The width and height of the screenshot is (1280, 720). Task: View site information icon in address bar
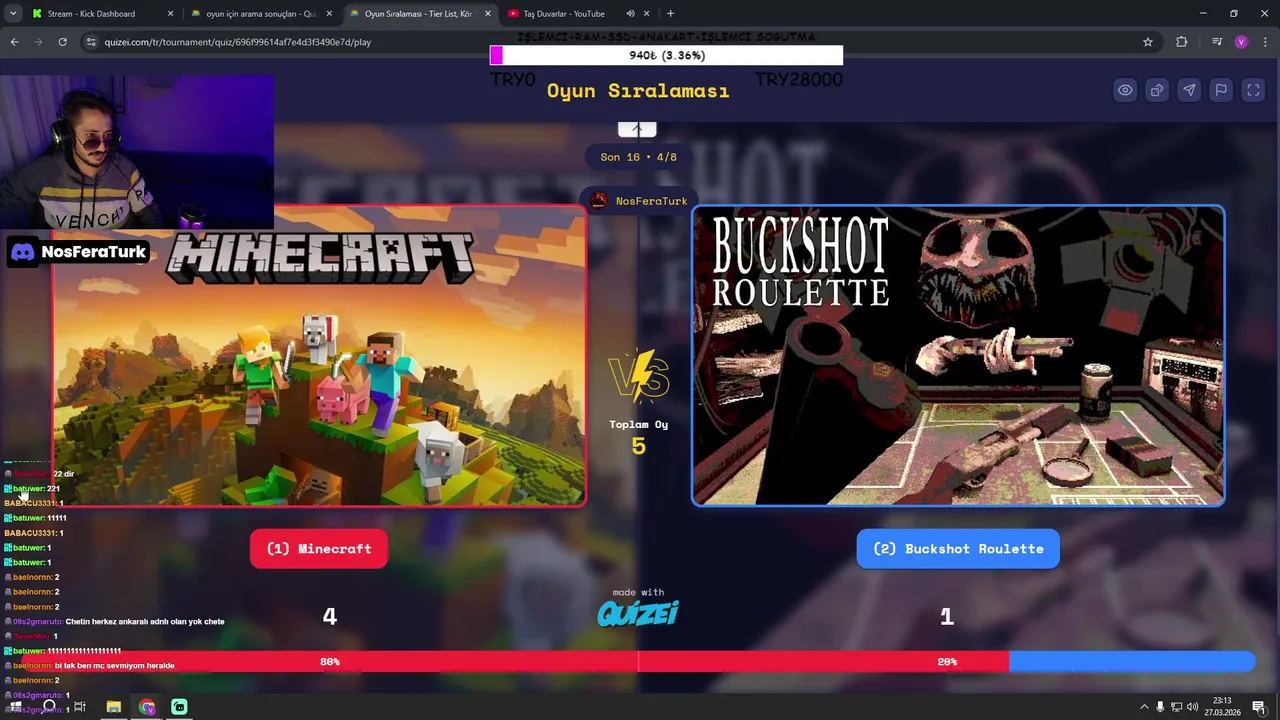pos(91,42)
